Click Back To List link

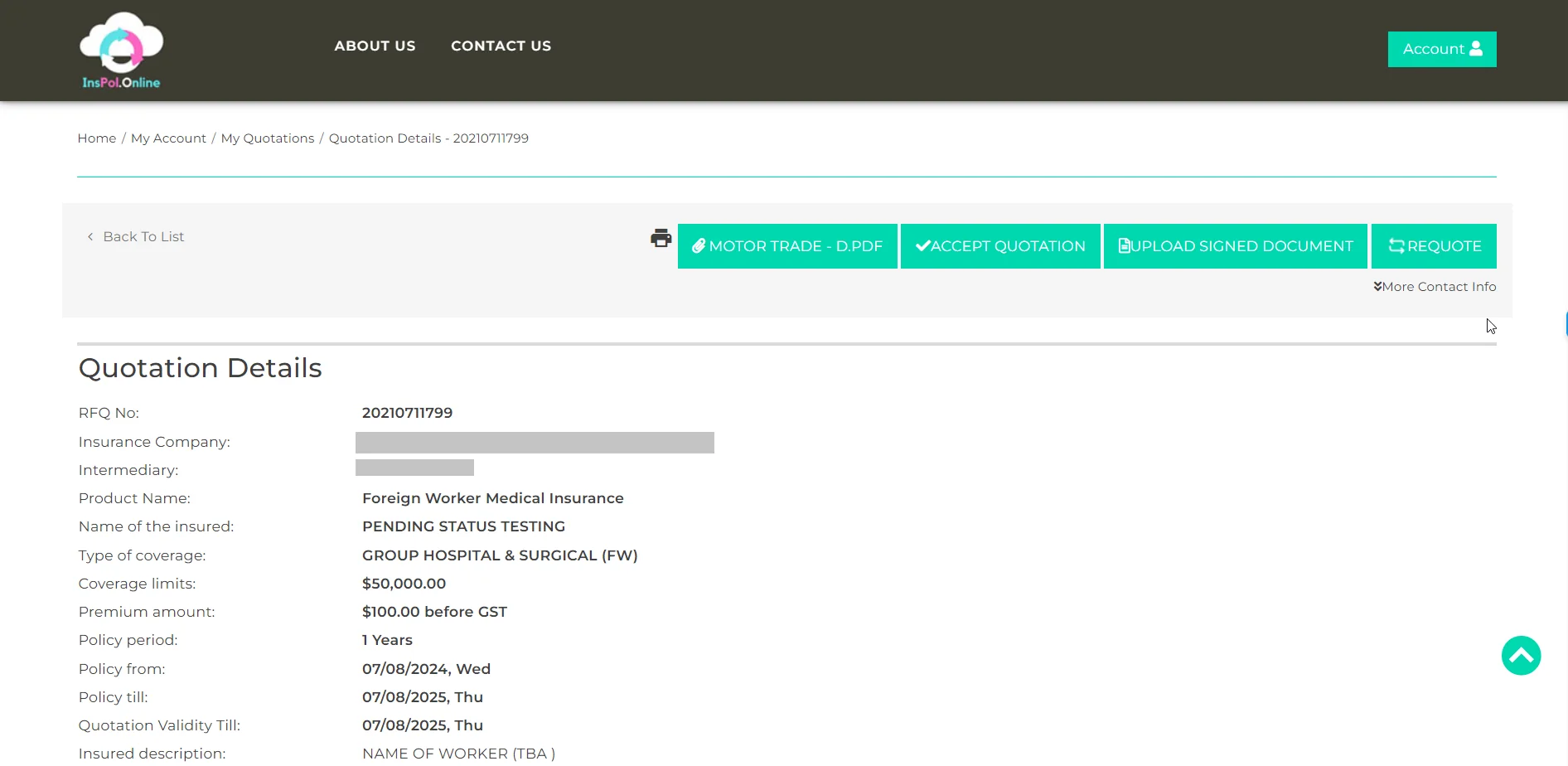(136, 236)
